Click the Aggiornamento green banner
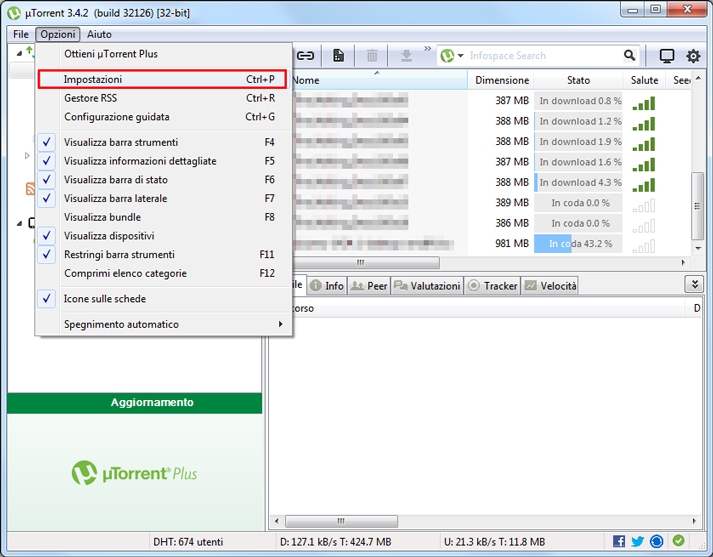Image resolution: width=713 pixels, height=557 pixels. 135,402
